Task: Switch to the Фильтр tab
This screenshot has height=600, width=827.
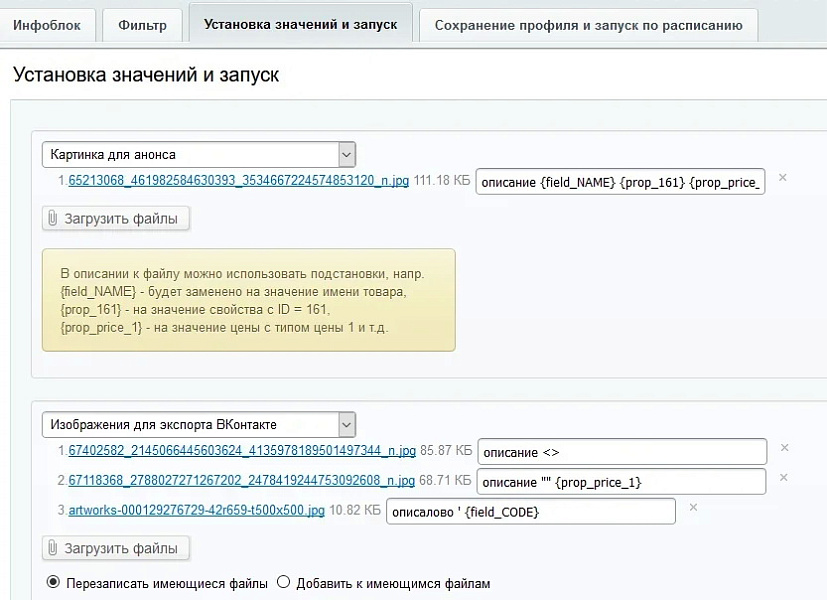Action: (141, 25)
